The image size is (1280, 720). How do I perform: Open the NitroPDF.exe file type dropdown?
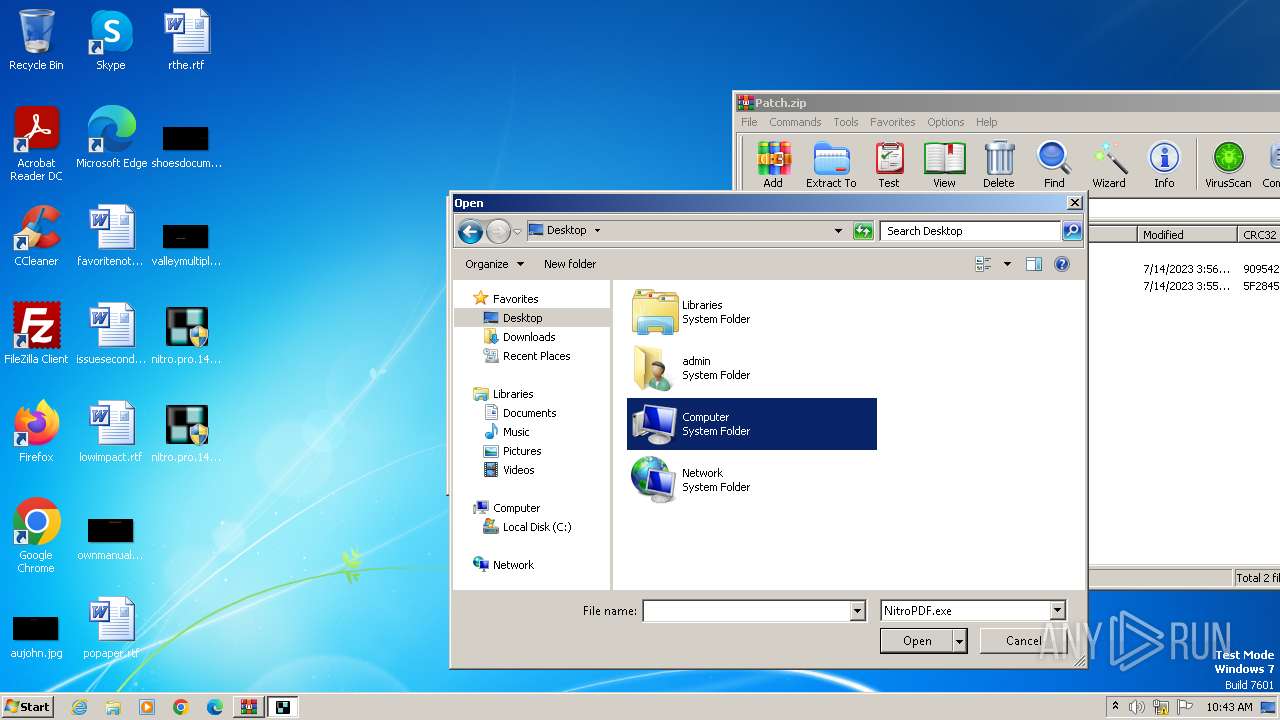tap(1057, 611)
